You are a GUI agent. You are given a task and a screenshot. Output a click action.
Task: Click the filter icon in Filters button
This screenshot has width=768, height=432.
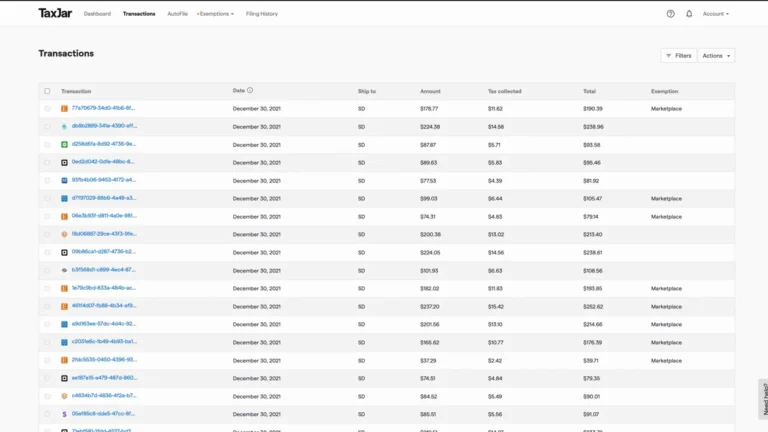pyautogui.click(x=669, y=56)
